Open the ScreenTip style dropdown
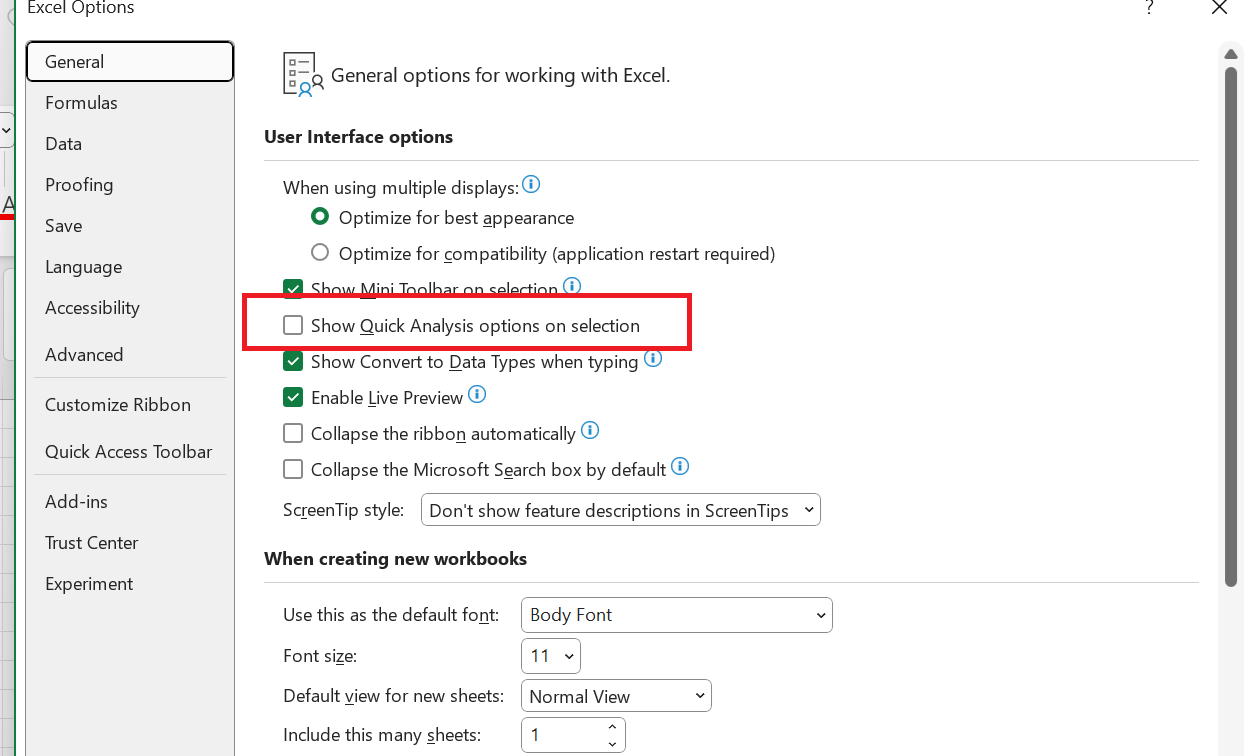Image resolution: width=1250 pixels, height=756 pixels. pyautogui.click(x=808, y=509)
